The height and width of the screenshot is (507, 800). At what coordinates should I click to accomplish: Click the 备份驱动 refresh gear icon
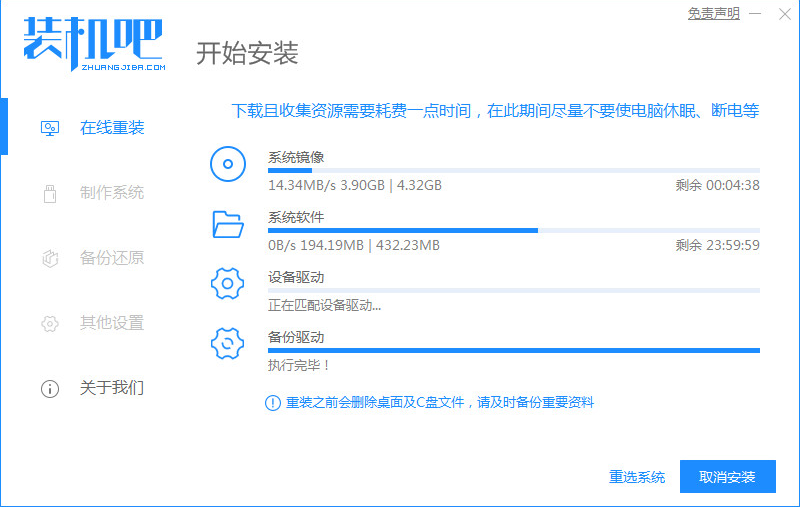click(228, 344)
